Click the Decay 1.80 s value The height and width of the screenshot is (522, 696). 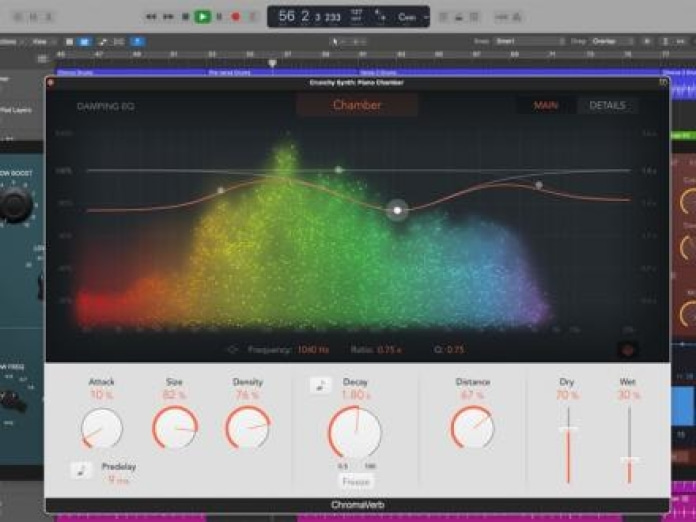pos(356,395)
